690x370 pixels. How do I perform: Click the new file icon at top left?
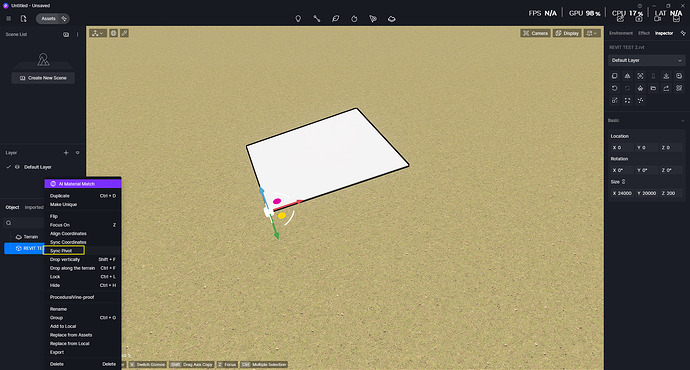pyautogui.click(x=23, y=18)
